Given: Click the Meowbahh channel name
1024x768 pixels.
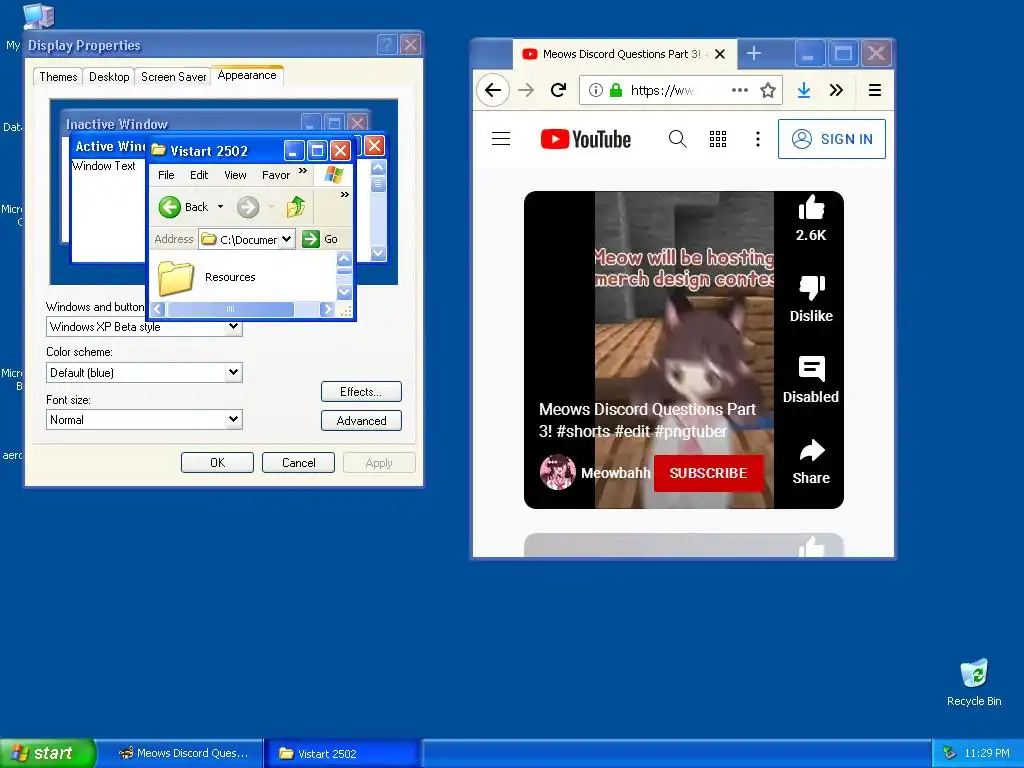Looking at the screenshot, I should (616, 473).
